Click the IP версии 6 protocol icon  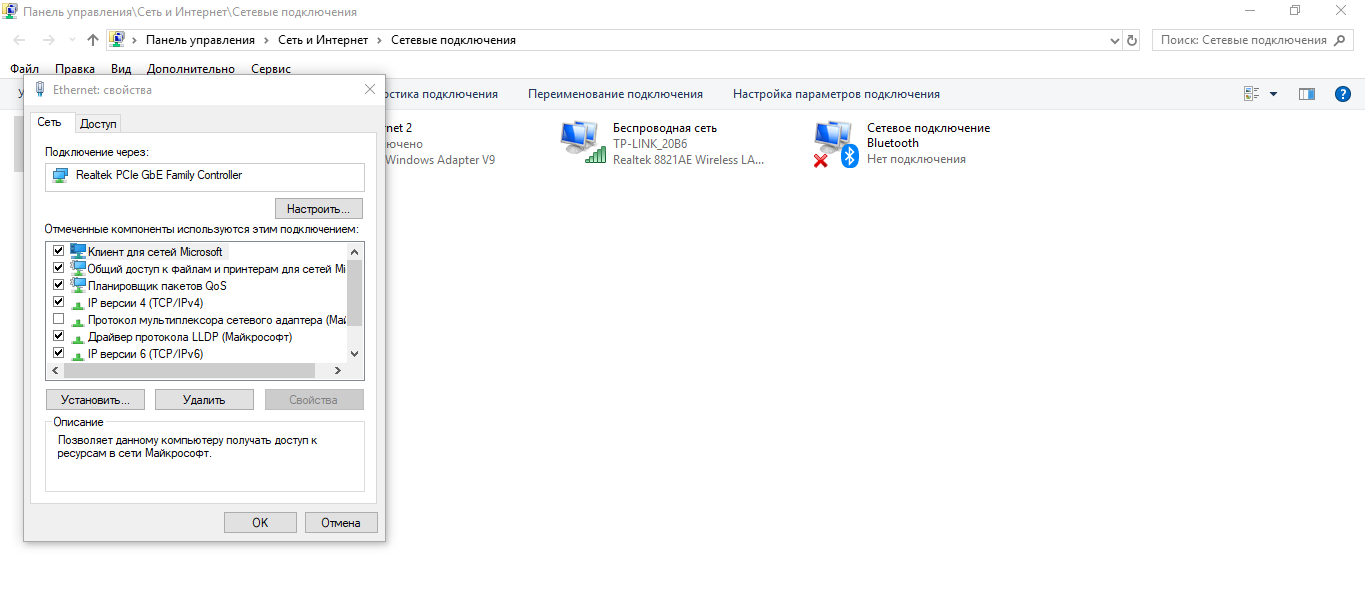(x=78, y=355)
